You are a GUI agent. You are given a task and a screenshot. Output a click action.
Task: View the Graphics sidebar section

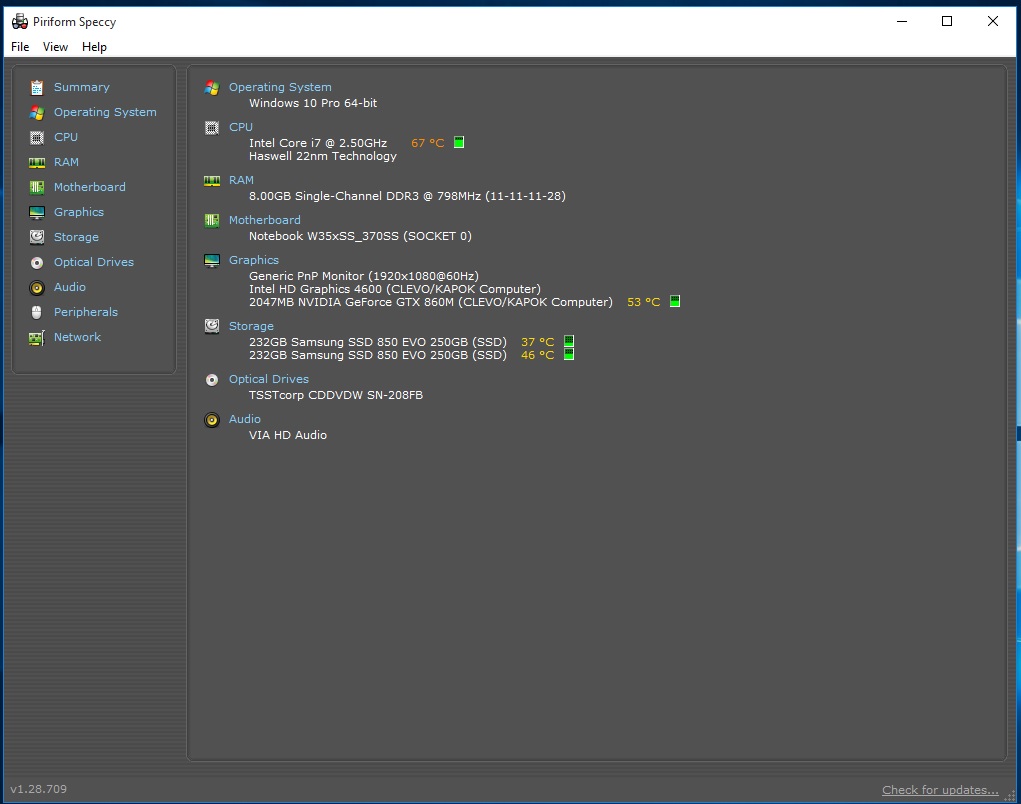(x=79, y=212)
